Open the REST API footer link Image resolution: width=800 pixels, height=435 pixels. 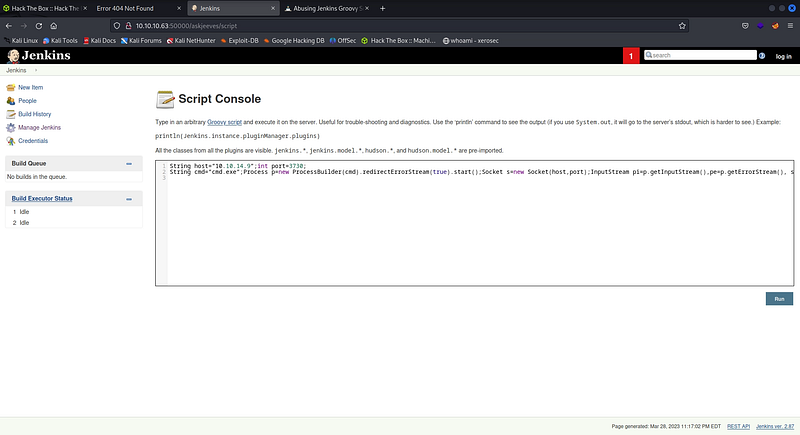point(738,426)
